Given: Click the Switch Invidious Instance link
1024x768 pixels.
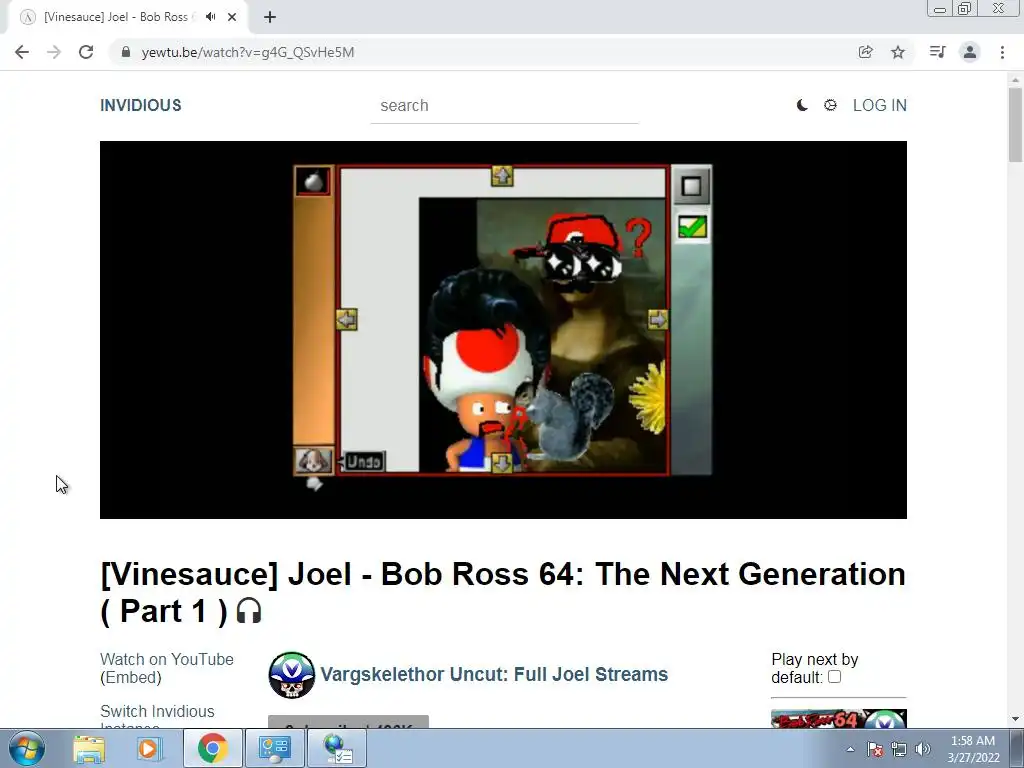Looking at the screenshot, I should (x=157, y=718).
